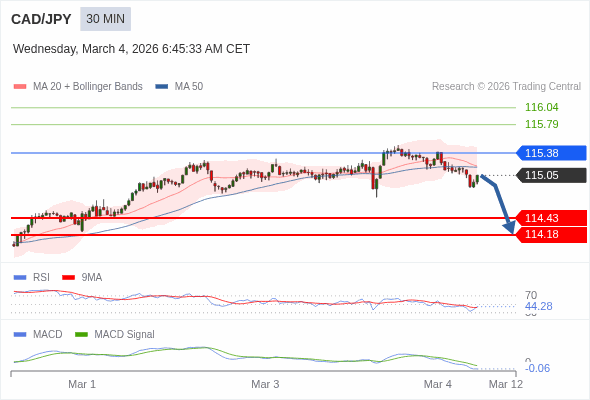Click the MACD blue legend swatch
Image resolution: width=590 pixels, height=400 pixels.
click(x=20, y=335)
